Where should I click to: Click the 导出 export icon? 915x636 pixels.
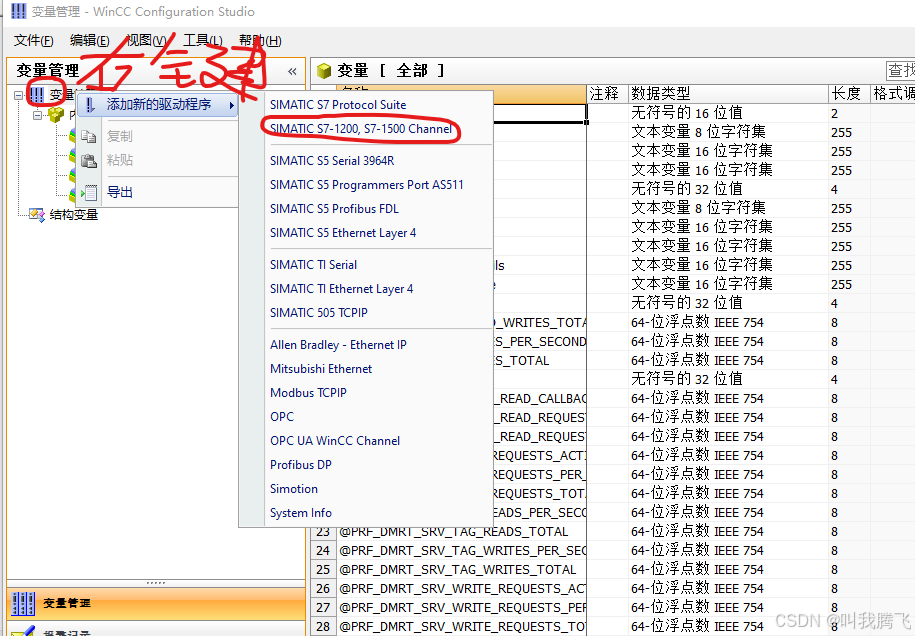coord(89,192)
